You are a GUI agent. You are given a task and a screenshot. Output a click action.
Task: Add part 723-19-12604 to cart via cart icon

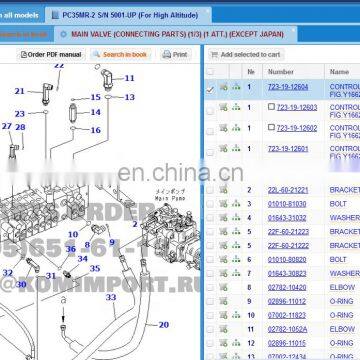click(223, 87)
